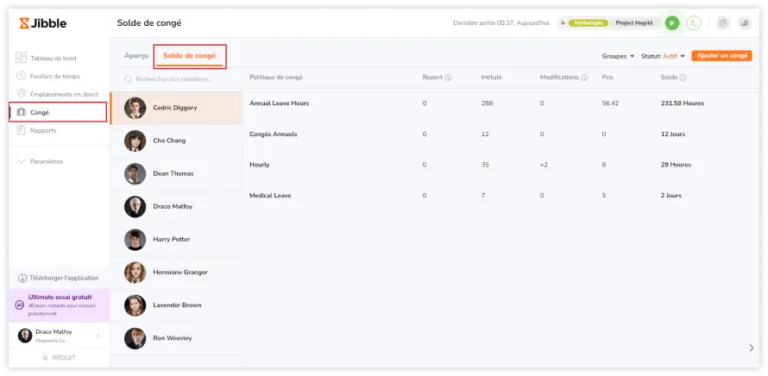The width and height of the screenshot is (768, 376).
Task: Click the 2 Jours balance
Action: pyautogui.click(x=671, y=195)
